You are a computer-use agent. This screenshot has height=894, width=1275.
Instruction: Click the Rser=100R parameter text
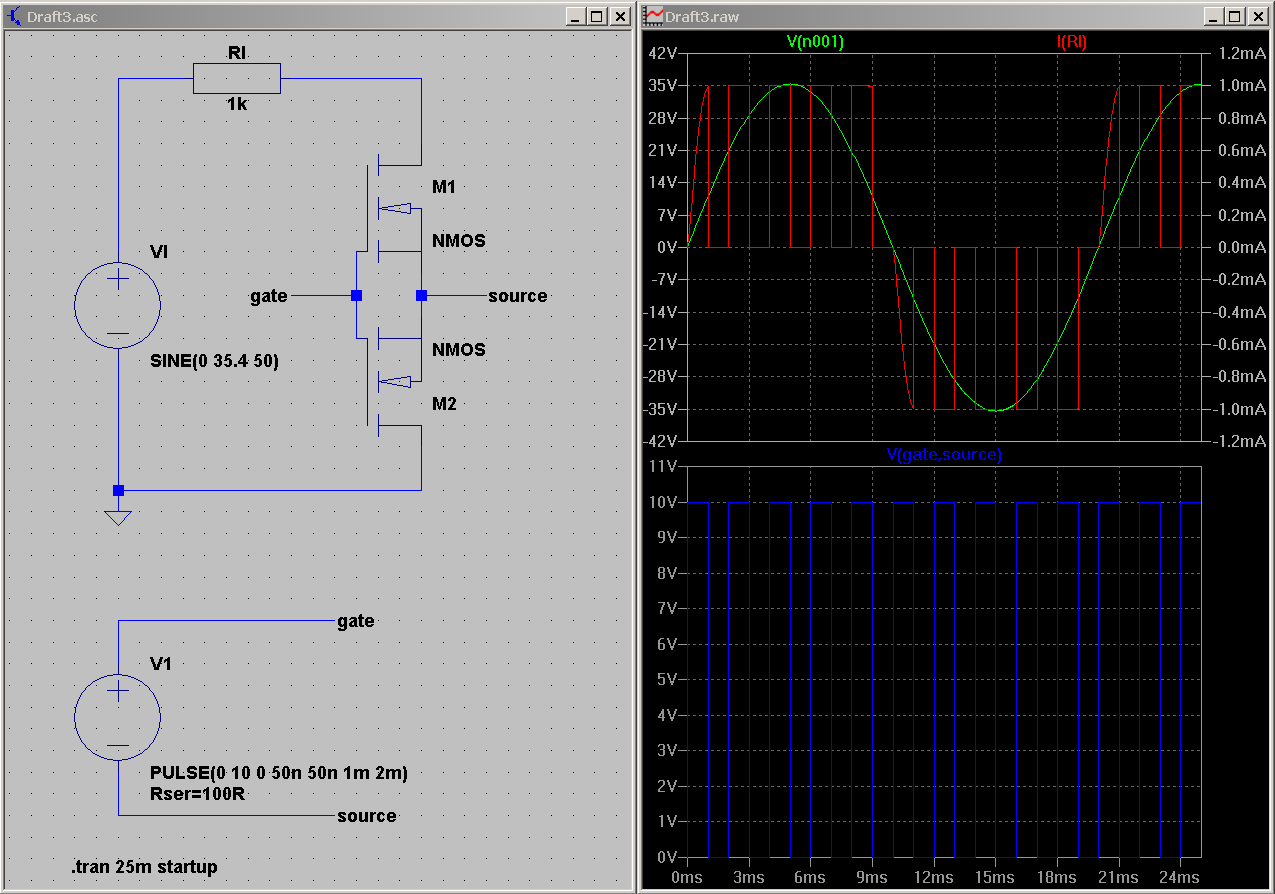tap(198, 794)
